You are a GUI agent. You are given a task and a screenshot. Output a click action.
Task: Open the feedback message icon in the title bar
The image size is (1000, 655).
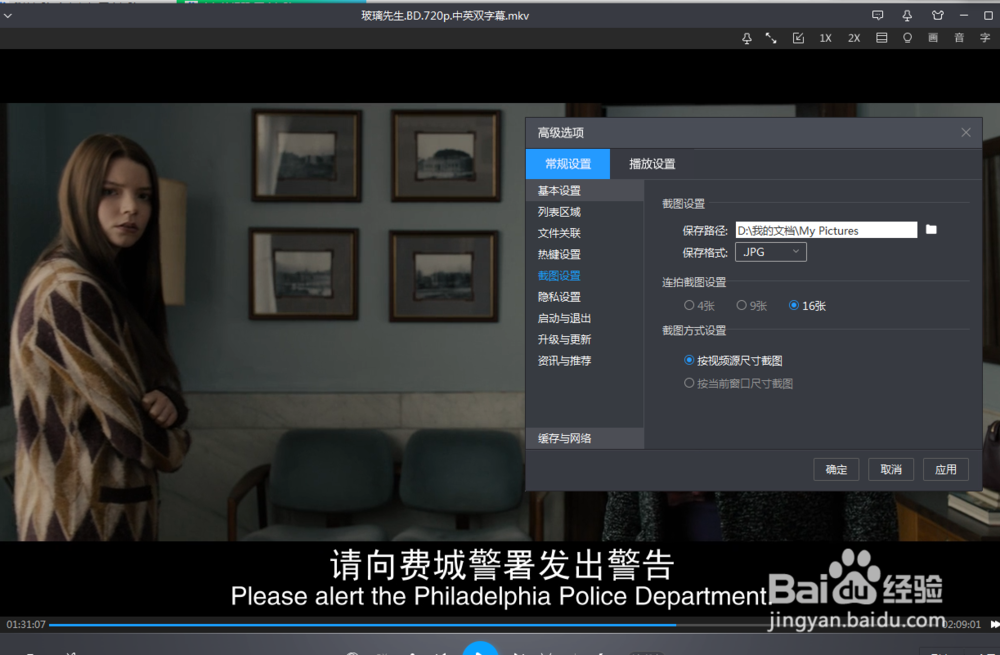coord(878,15)
